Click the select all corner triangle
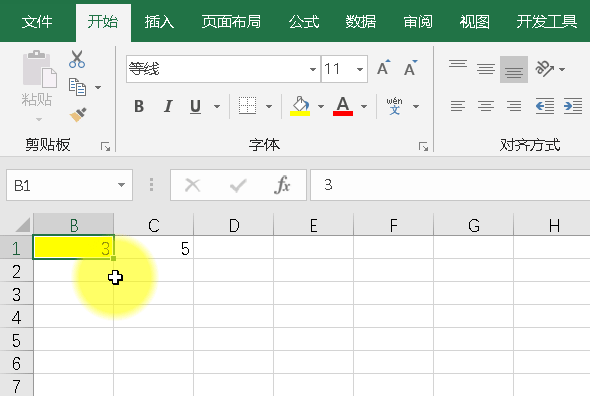 click(23, 225)
